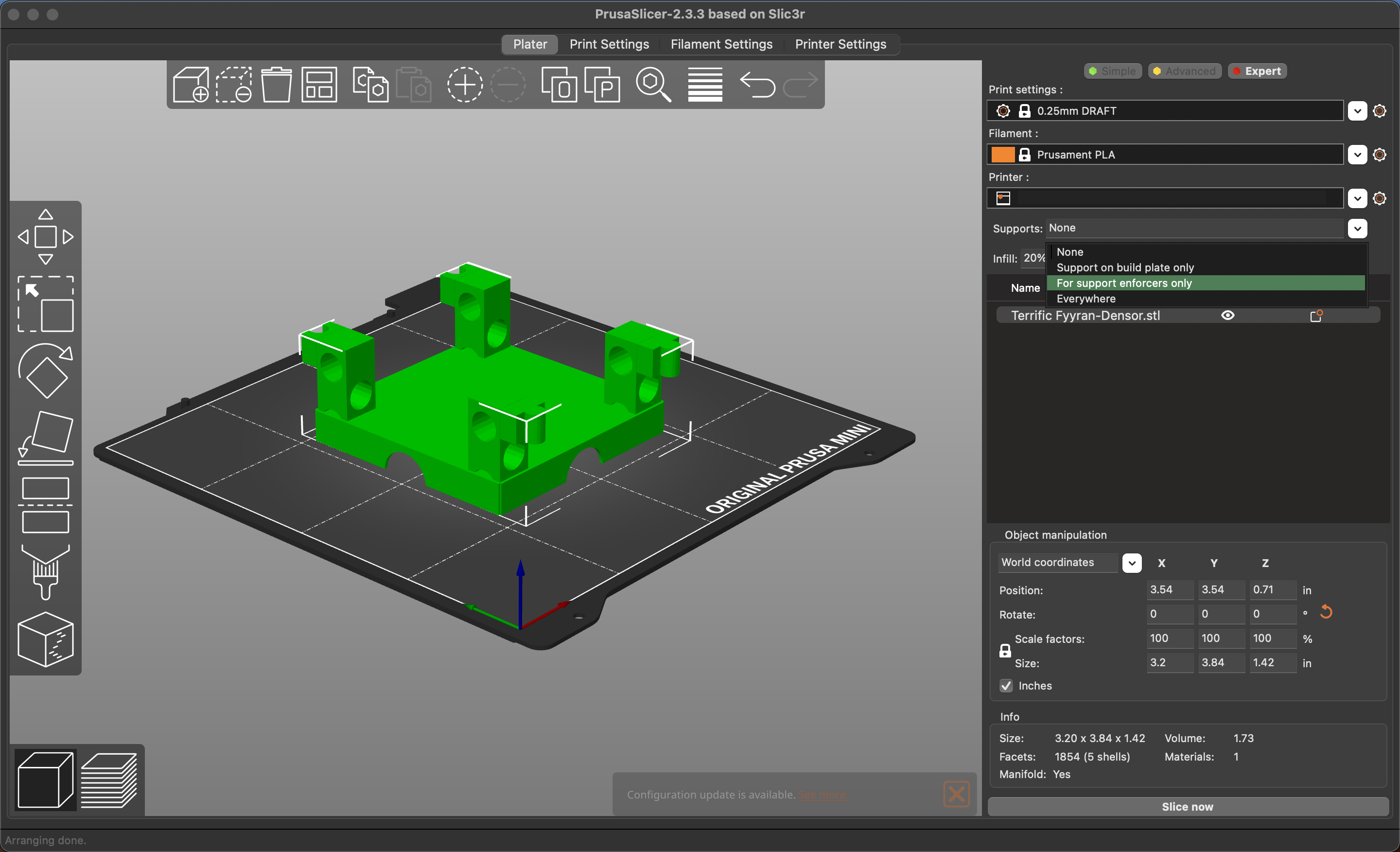This screenshot has width=1400, height=852.
Task: Split the model to objects
Action: (x=560, y=84)
